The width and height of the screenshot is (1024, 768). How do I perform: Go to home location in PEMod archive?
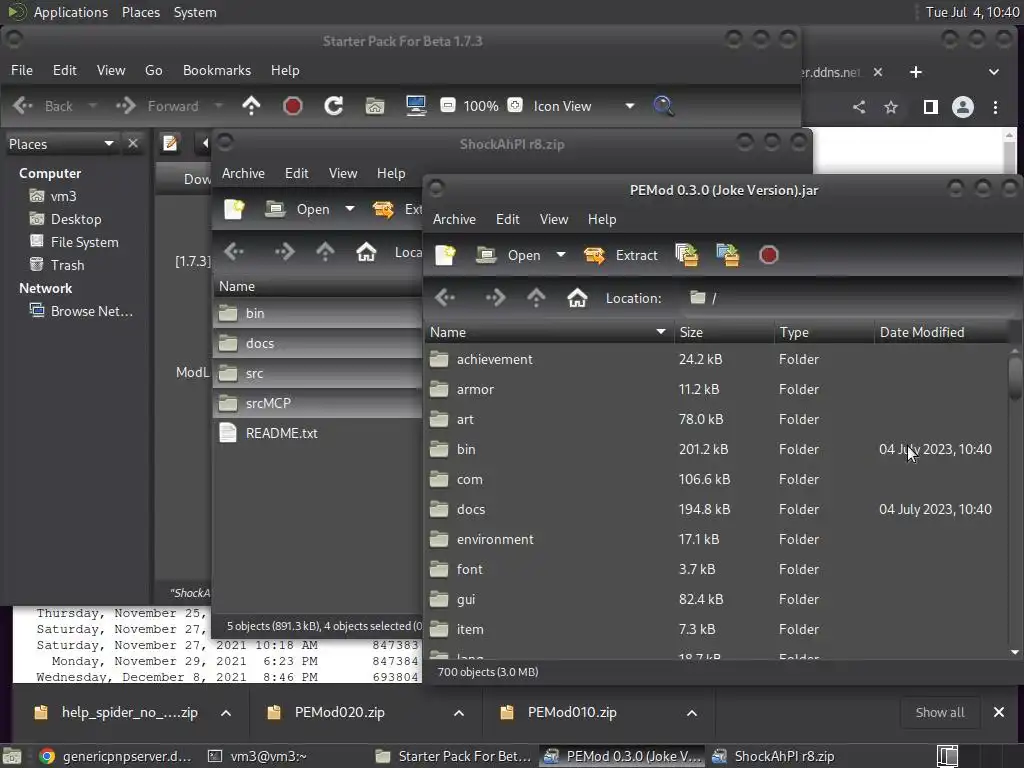pos(577,298)
